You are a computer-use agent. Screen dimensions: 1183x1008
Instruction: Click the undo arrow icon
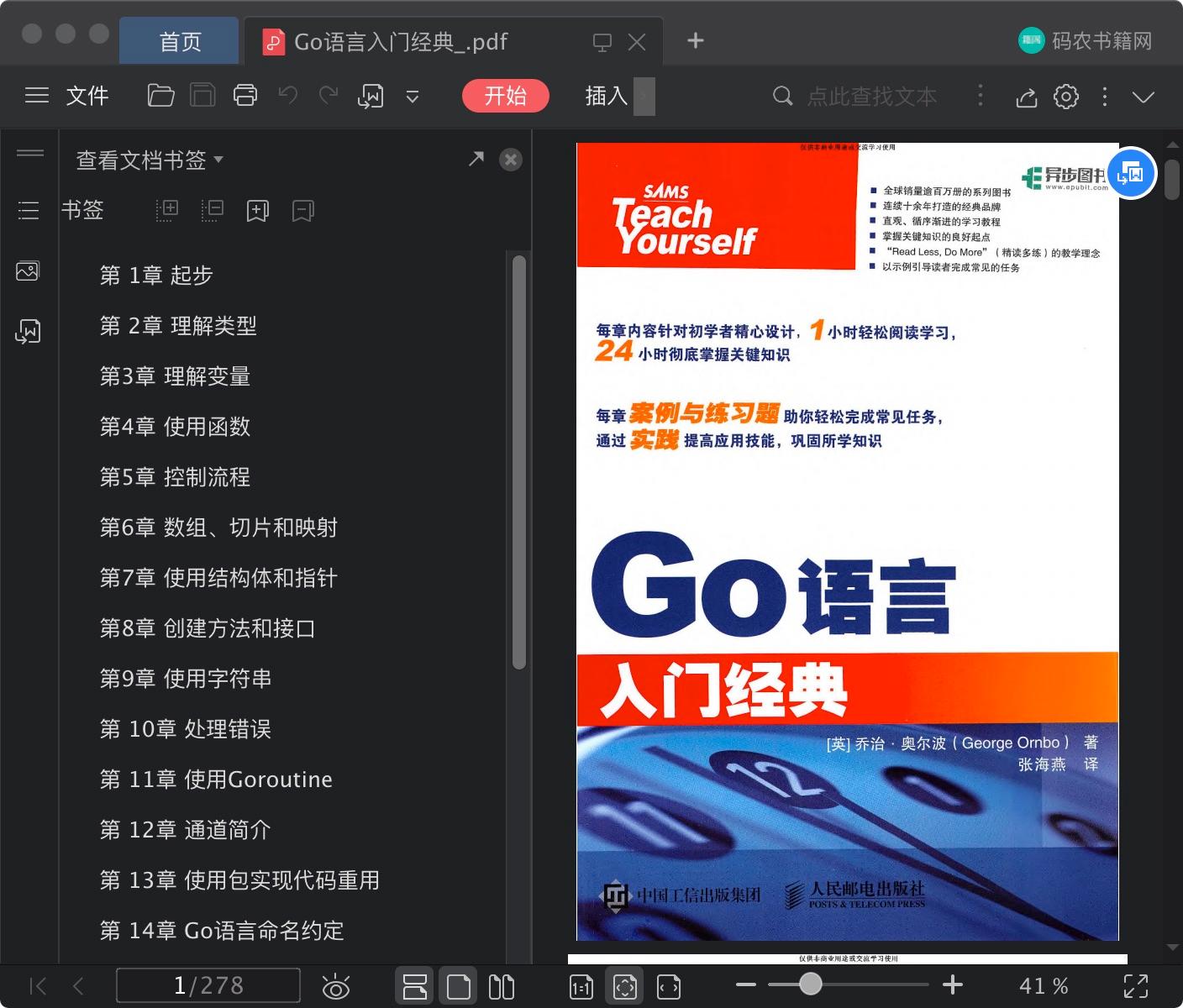(x=288, y=95)
